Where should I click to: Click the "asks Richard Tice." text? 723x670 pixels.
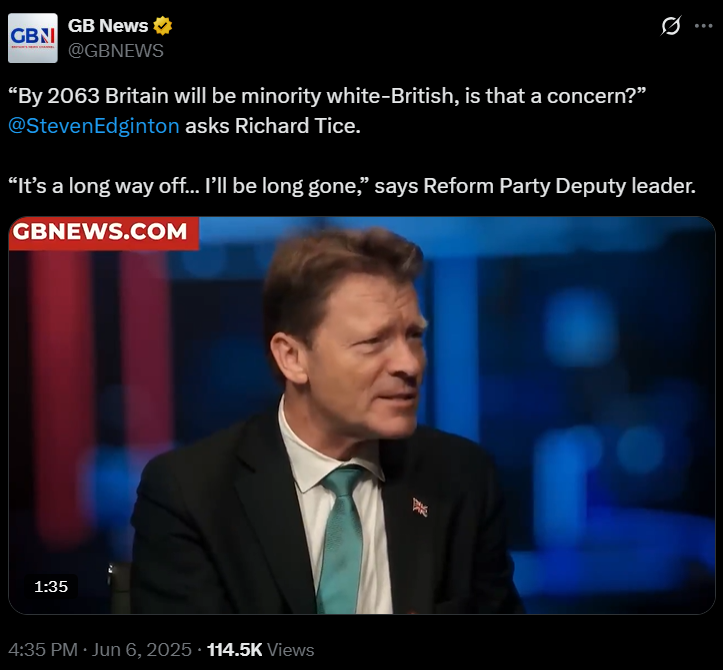pos(273,126)
